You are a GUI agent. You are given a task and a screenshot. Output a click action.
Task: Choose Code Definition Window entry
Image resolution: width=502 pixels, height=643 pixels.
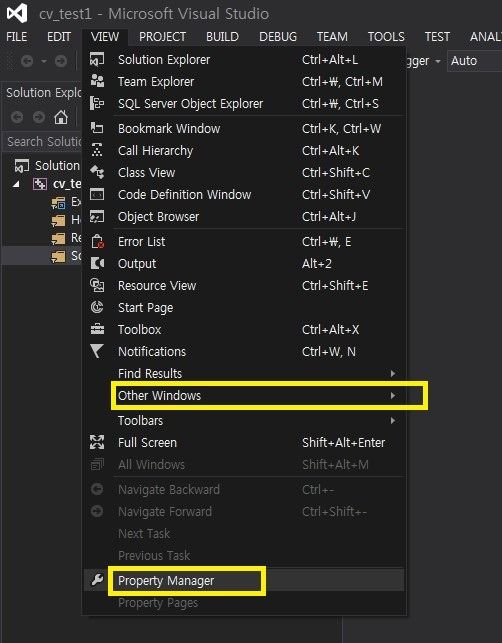[244, 194]
